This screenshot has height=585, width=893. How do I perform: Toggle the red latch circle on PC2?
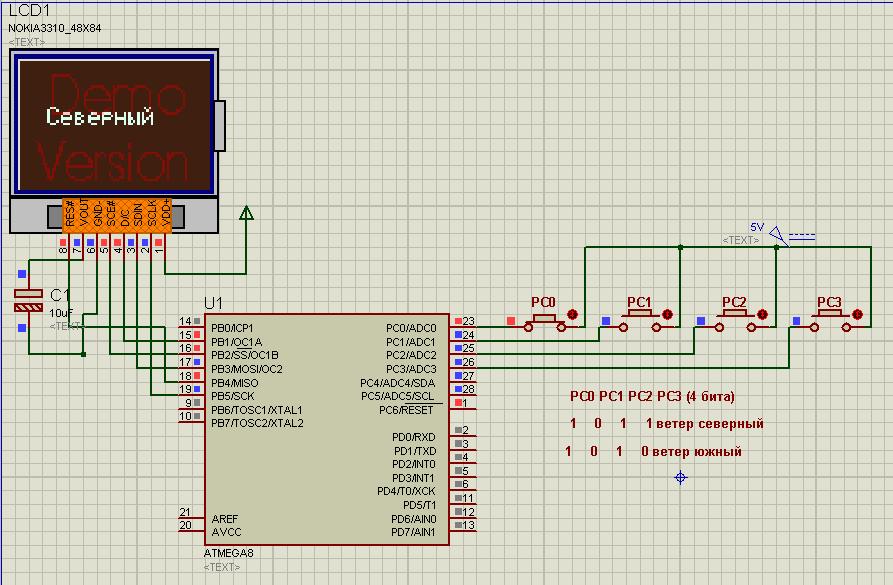764,315
